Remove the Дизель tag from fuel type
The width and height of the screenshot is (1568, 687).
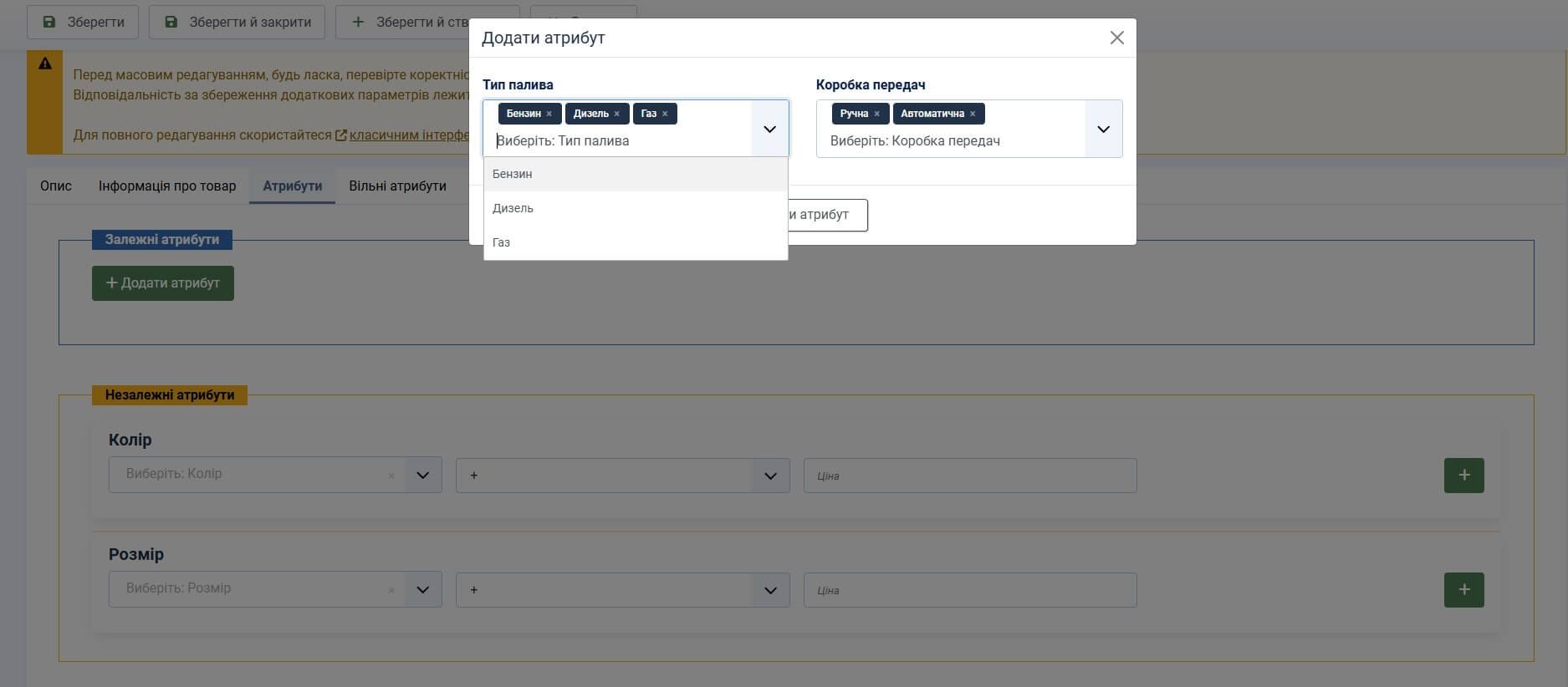pyautogui.click(x=616, y=114)
